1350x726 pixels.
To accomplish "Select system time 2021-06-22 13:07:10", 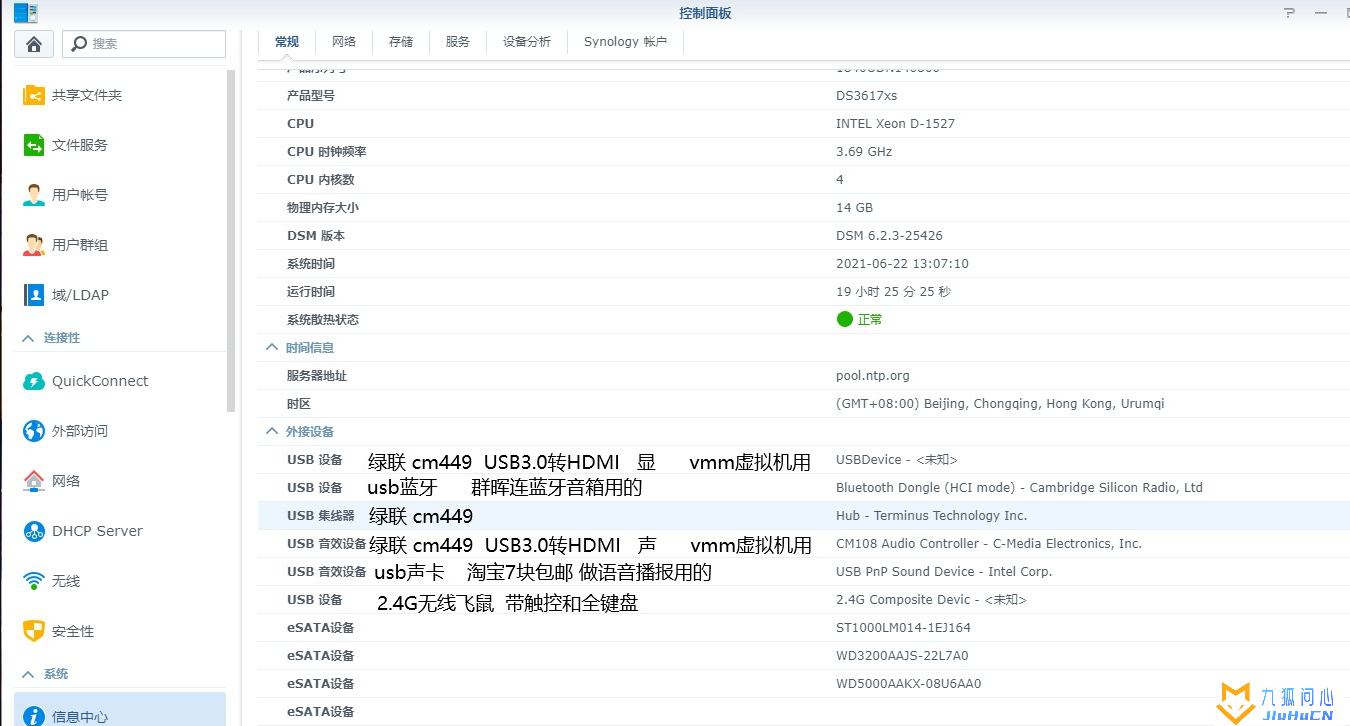I will [x=902, y=264].
